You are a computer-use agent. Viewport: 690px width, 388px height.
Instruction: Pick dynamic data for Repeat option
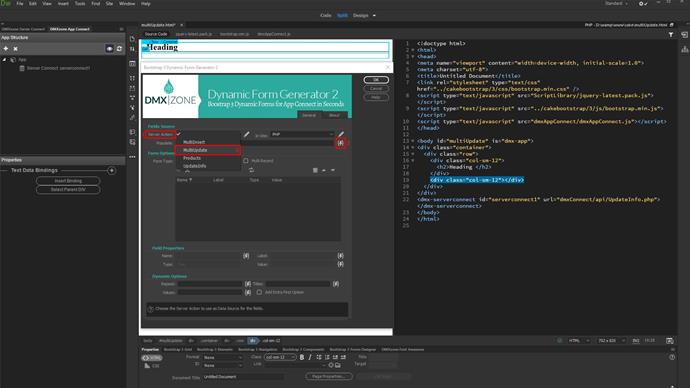[248, 284]
